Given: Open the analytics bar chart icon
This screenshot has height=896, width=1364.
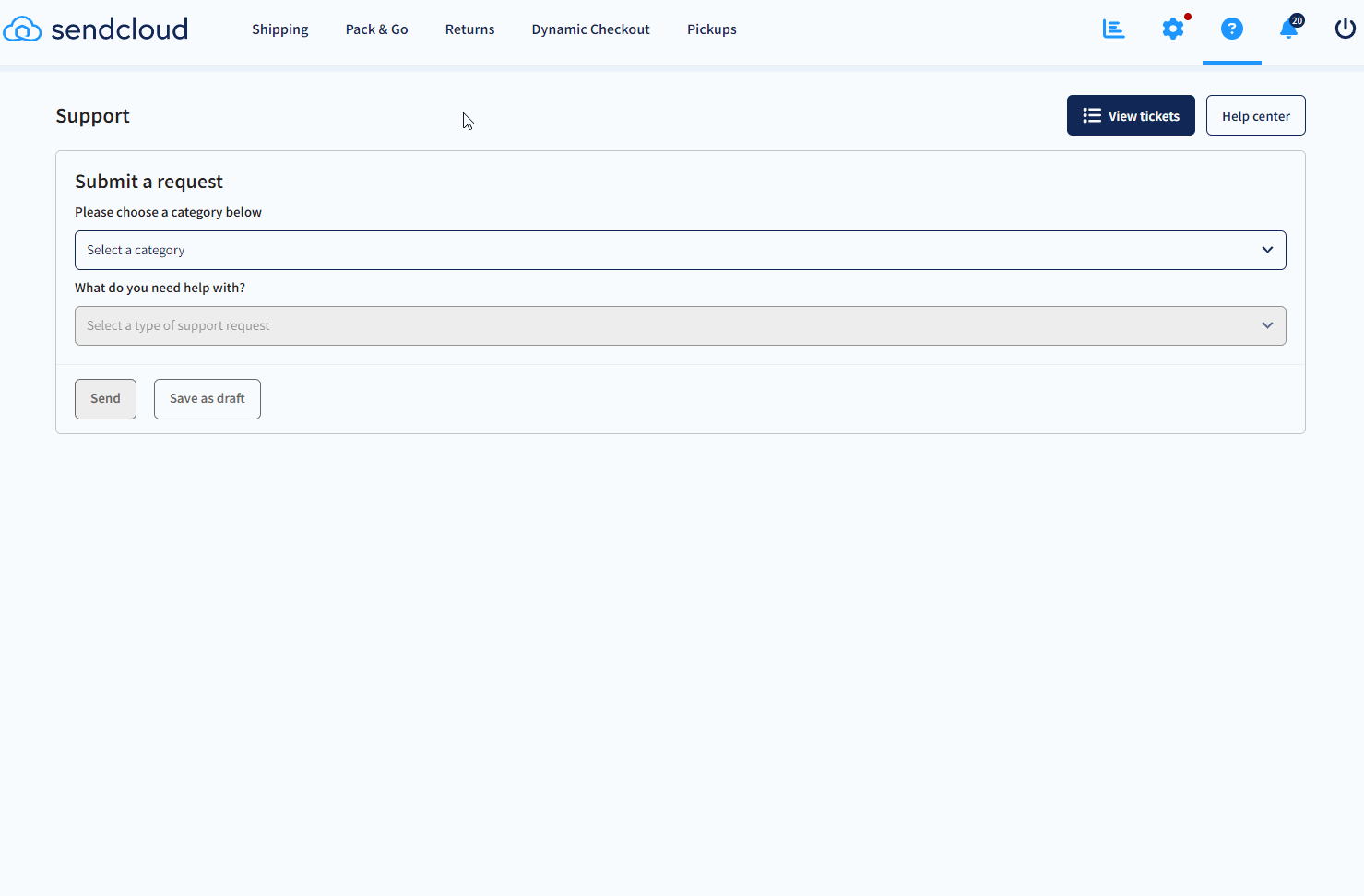Looking at the screenshot, I should (1113, 29).
